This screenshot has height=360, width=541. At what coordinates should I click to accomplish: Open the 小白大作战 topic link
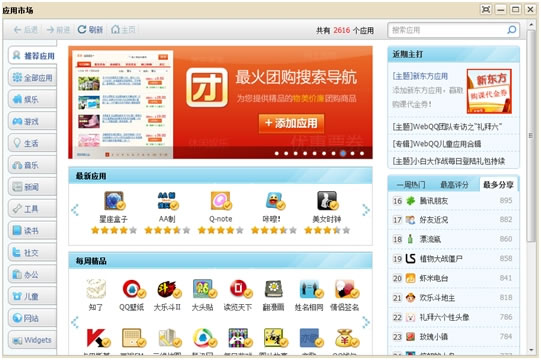[449, 161]
